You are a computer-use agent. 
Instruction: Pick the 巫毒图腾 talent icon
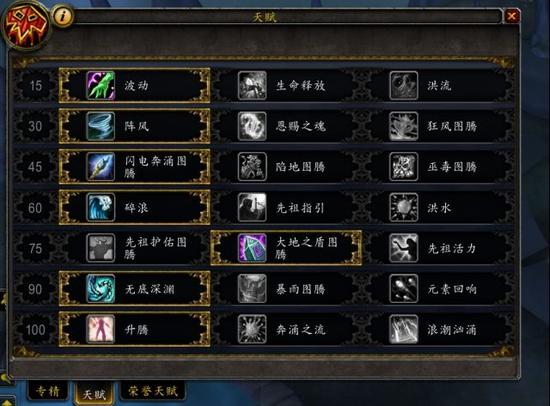point(403,167)
